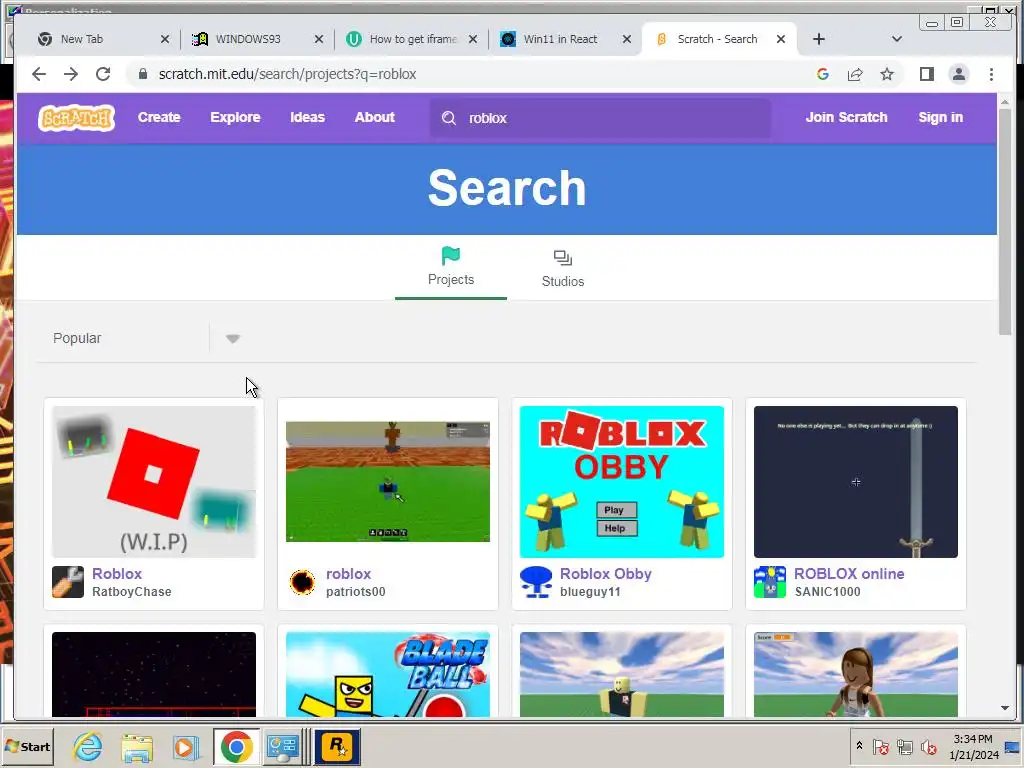The height and width of the screenshot is (768, 1024).
Task: Reload the Scratch search page
Action: click(x=103, y=74)
